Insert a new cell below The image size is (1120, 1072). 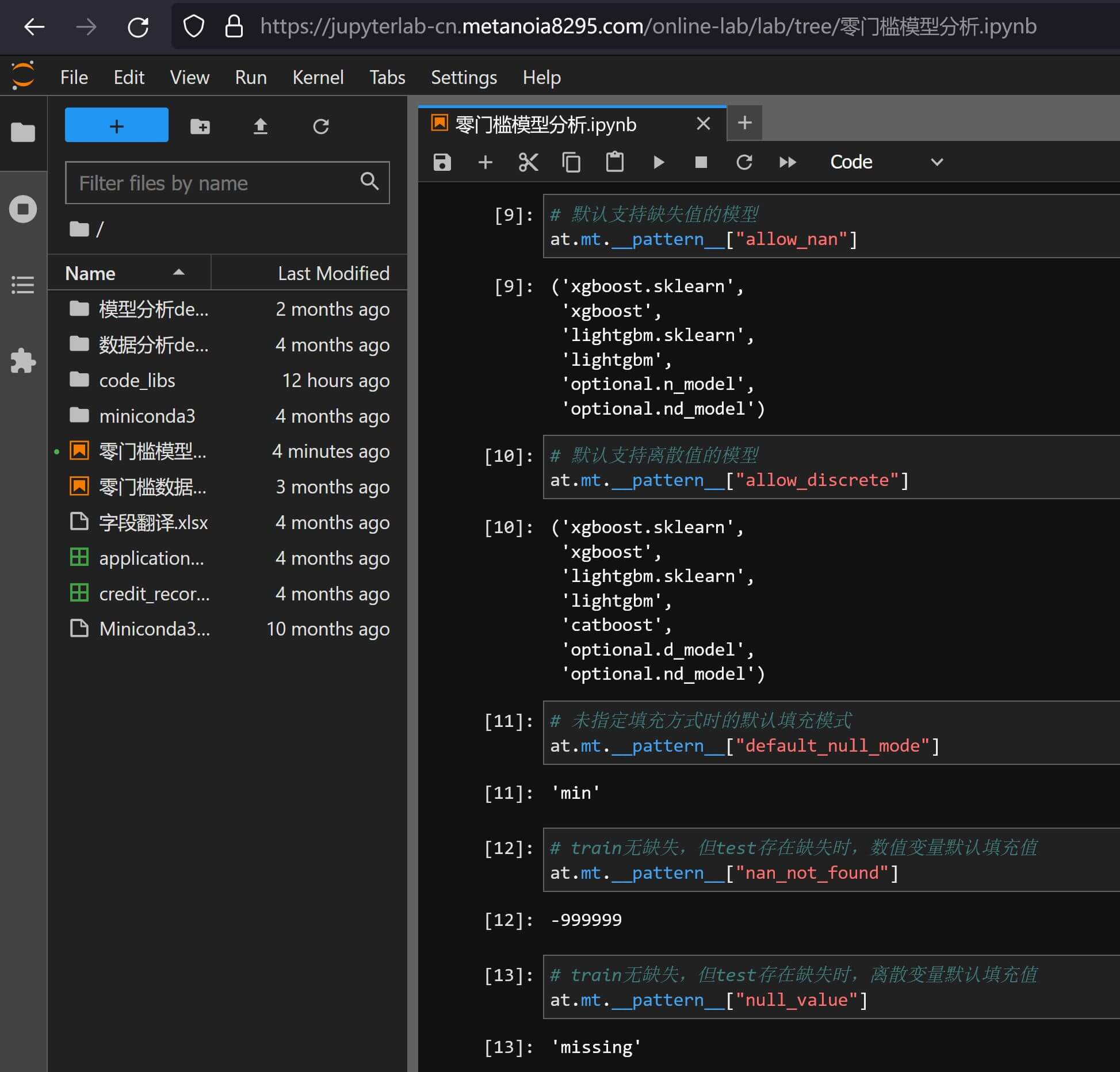point(485,162)
